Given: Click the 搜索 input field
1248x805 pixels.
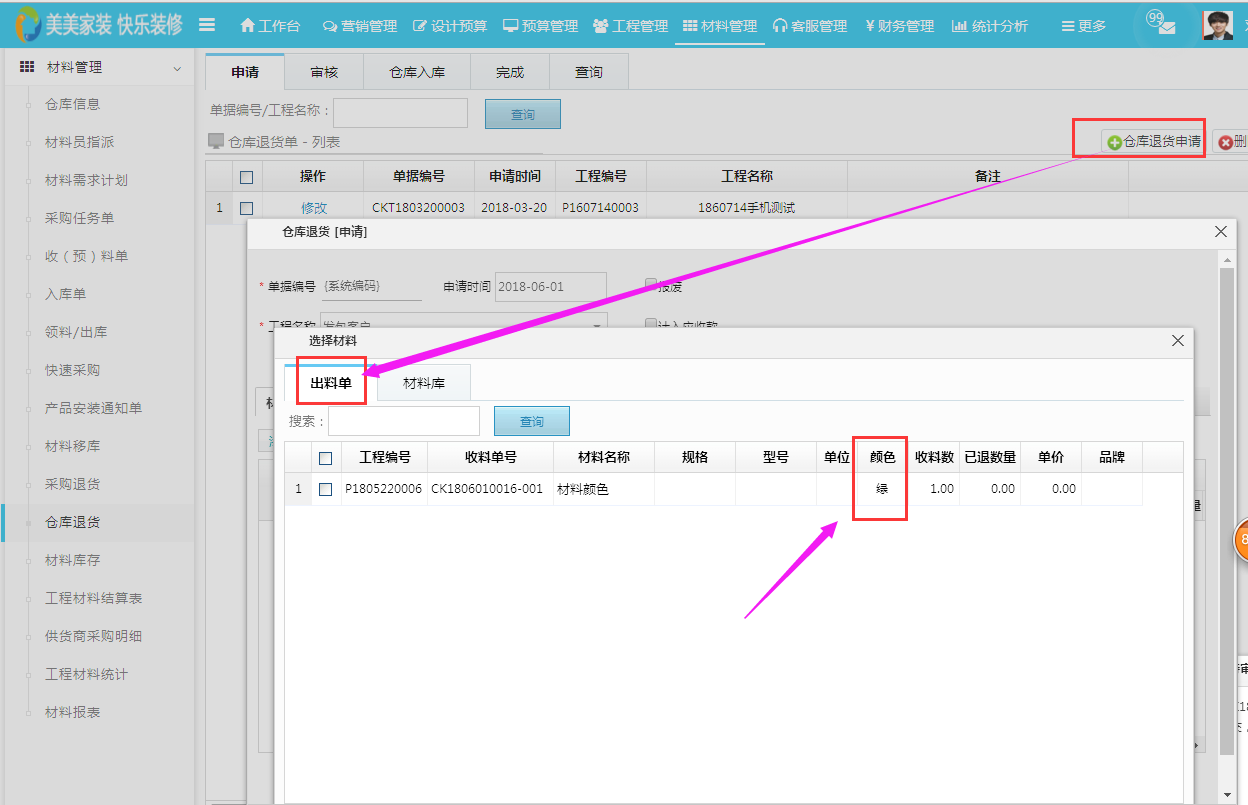Looking at the screenshot, I should tap(404, 421).
